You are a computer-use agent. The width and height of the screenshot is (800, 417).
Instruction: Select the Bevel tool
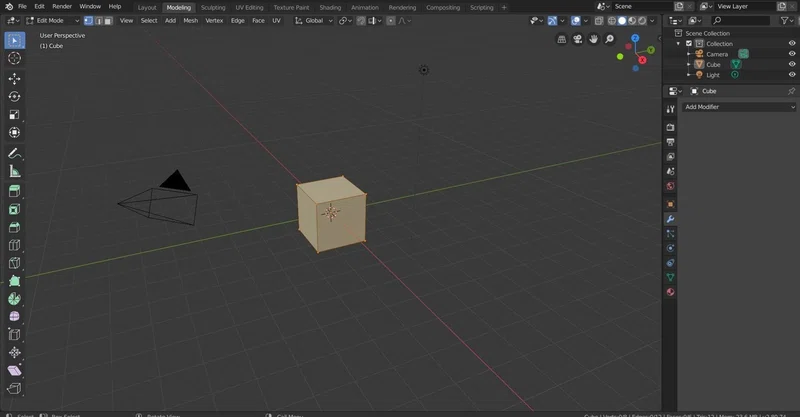click(x=14, y=227)
